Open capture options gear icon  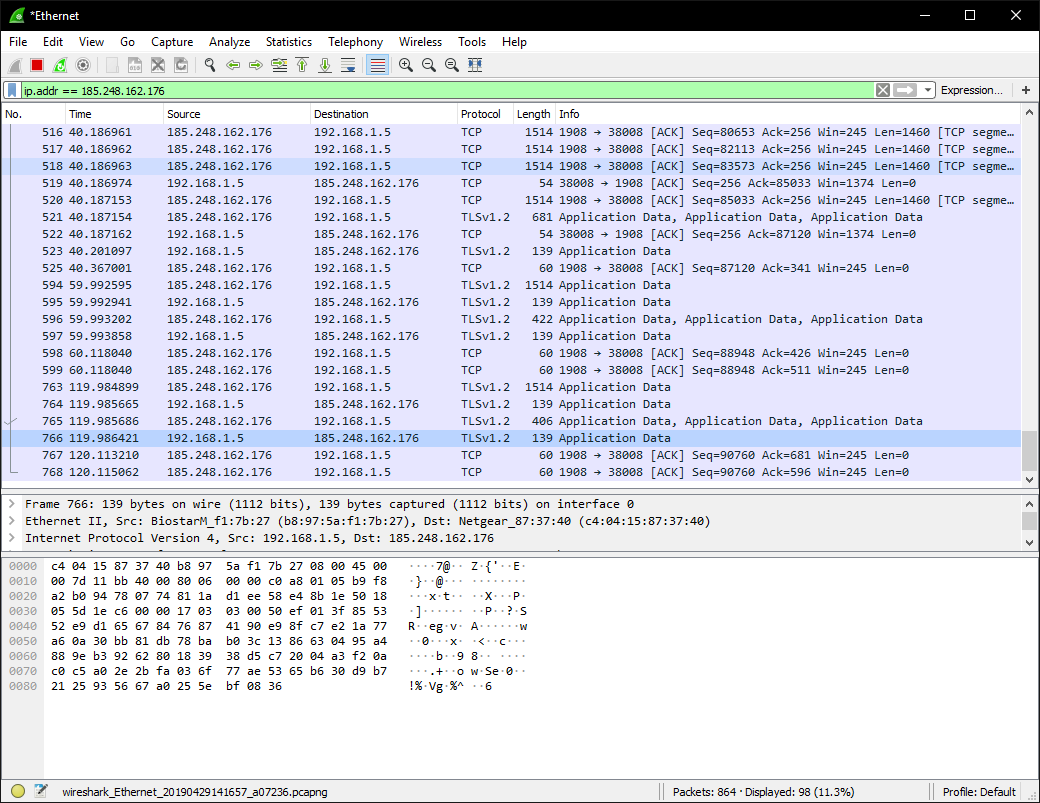click(83, 65)
